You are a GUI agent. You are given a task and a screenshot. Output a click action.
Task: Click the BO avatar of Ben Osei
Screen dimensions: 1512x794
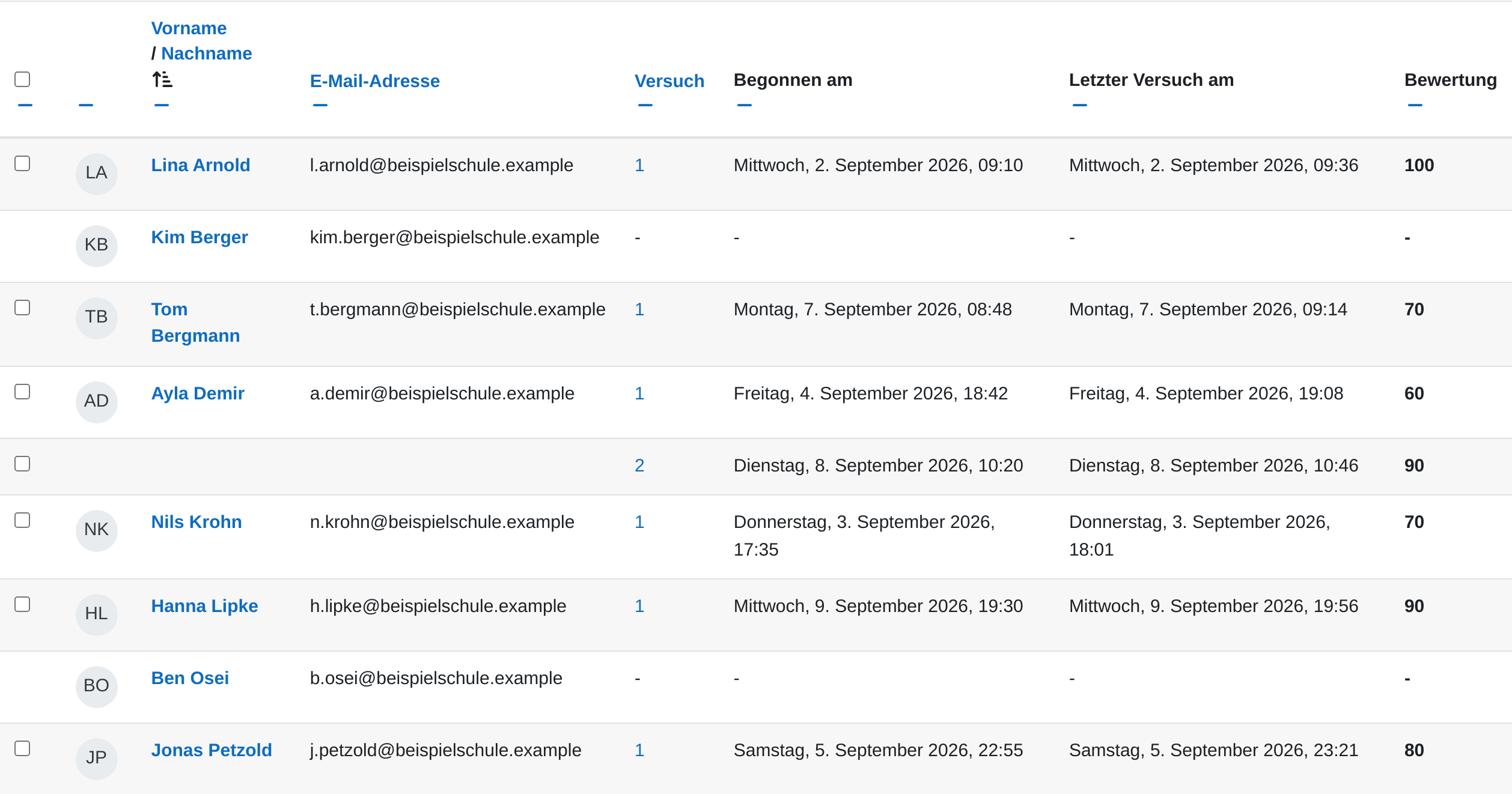(x=97, y=686)
